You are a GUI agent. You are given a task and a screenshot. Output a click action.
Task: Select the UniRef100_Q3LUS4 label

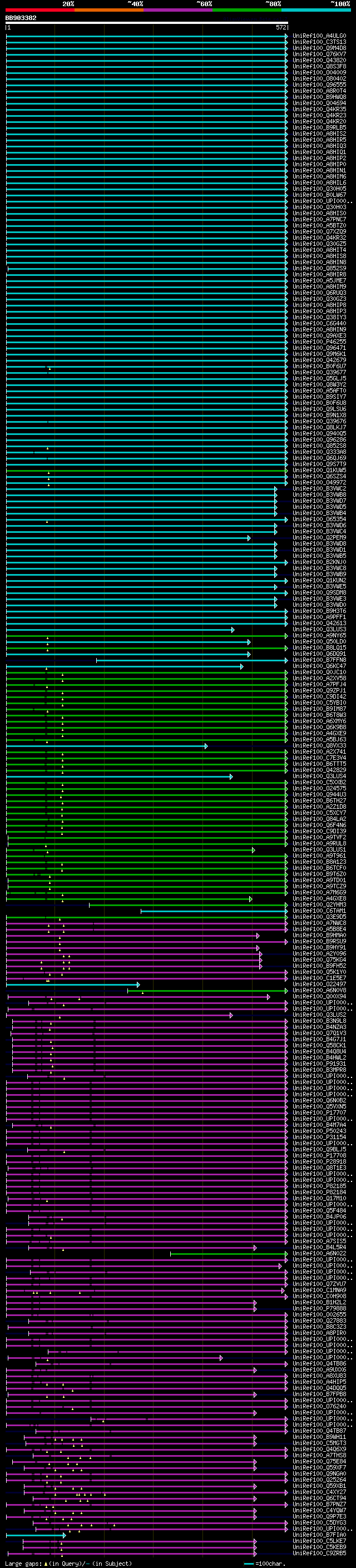319,776
